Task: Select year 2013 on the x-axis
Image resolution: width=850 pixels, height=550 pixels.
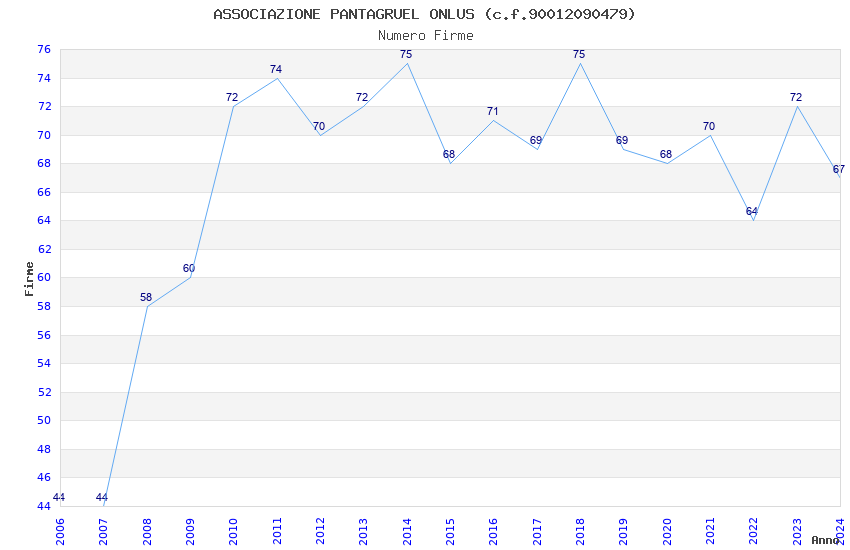Action: (363, 531)
